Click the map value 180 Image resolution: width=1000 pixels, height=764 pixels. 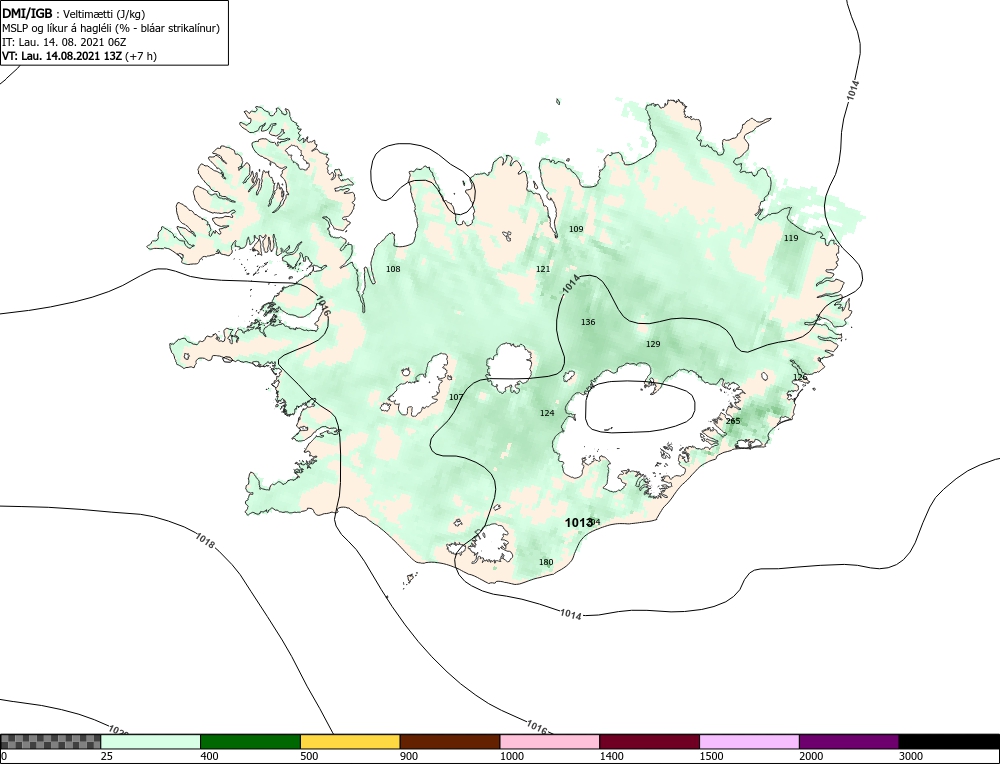click(x=546, y=562)
